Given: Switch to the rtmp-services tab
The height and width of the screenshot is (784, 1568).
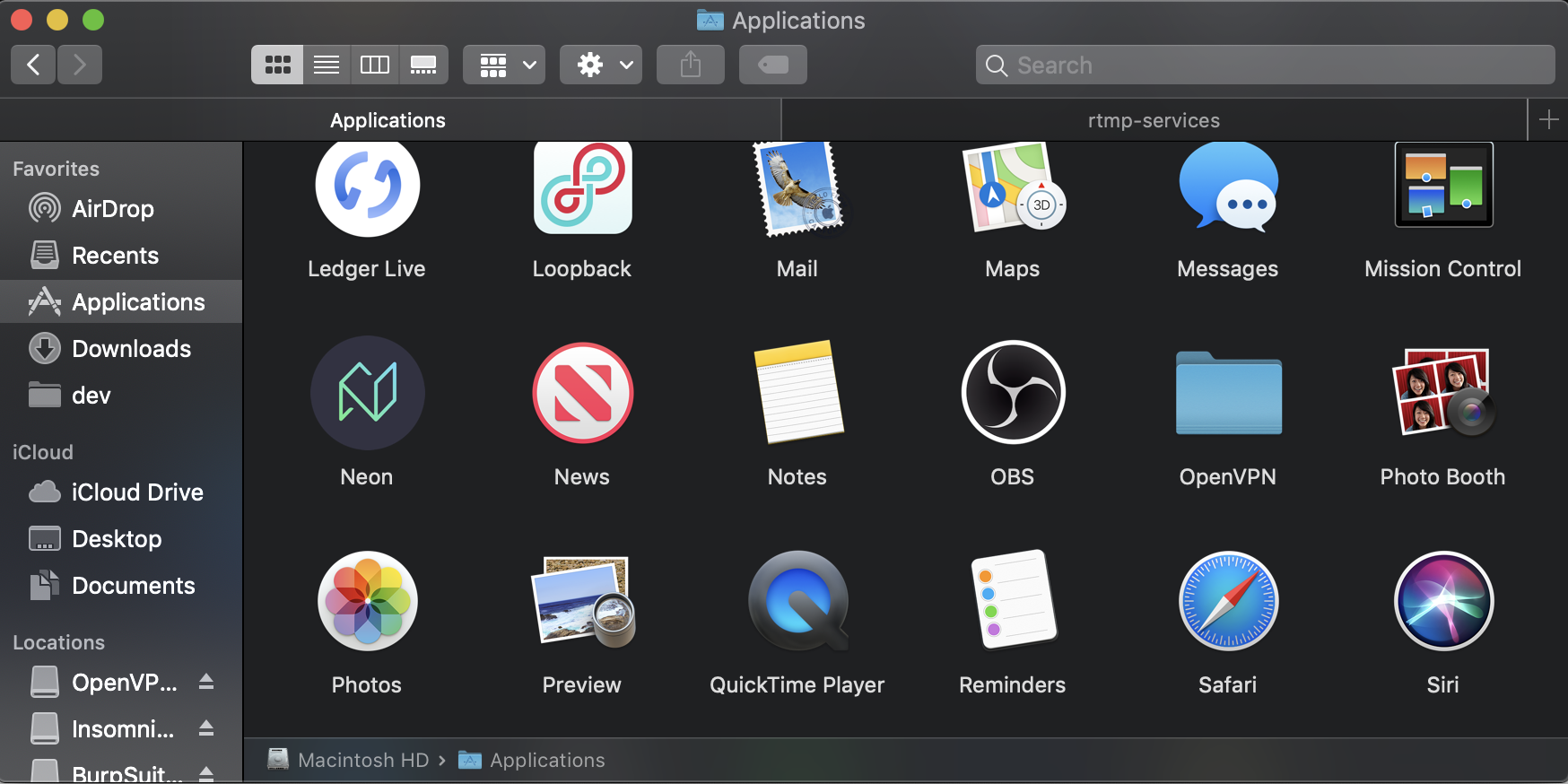Looking at the screenshot, I should (1154, 120).
